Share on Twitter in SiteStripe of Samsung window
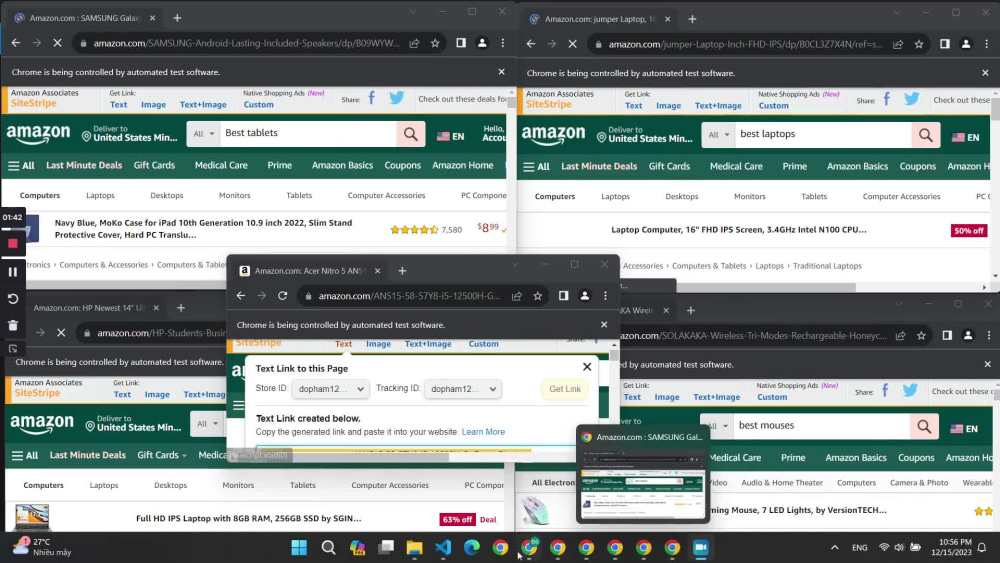 coord(397,98)
